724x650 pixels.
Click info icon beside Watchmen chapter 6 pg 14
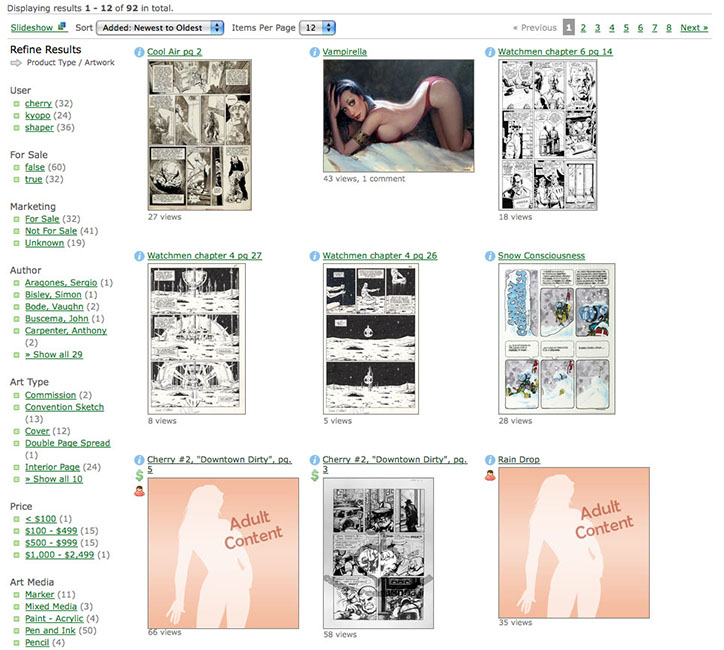click(490, 52)
